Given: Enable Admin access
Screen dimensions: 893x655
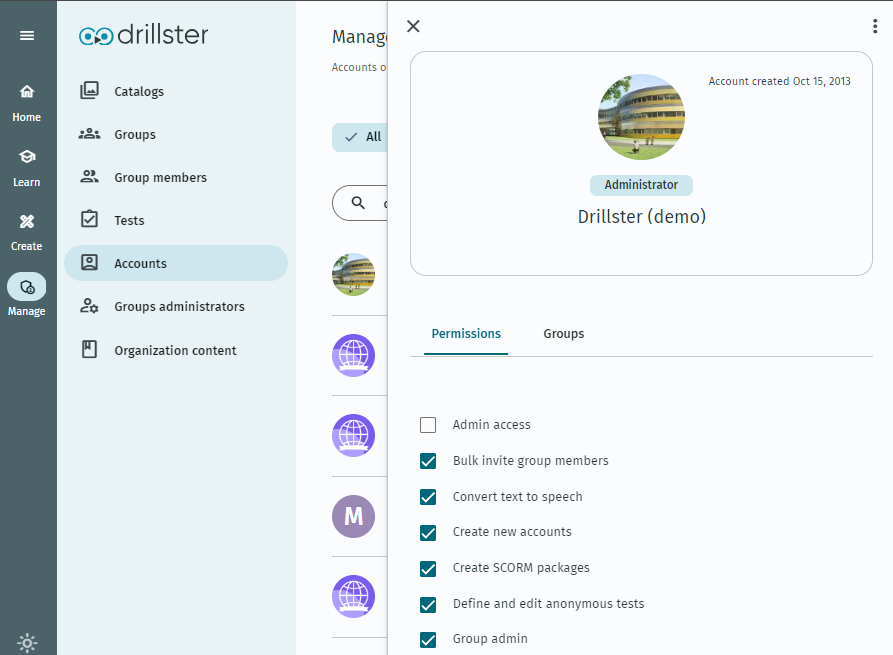Looking at the screenshot, I should coord(428,425).
